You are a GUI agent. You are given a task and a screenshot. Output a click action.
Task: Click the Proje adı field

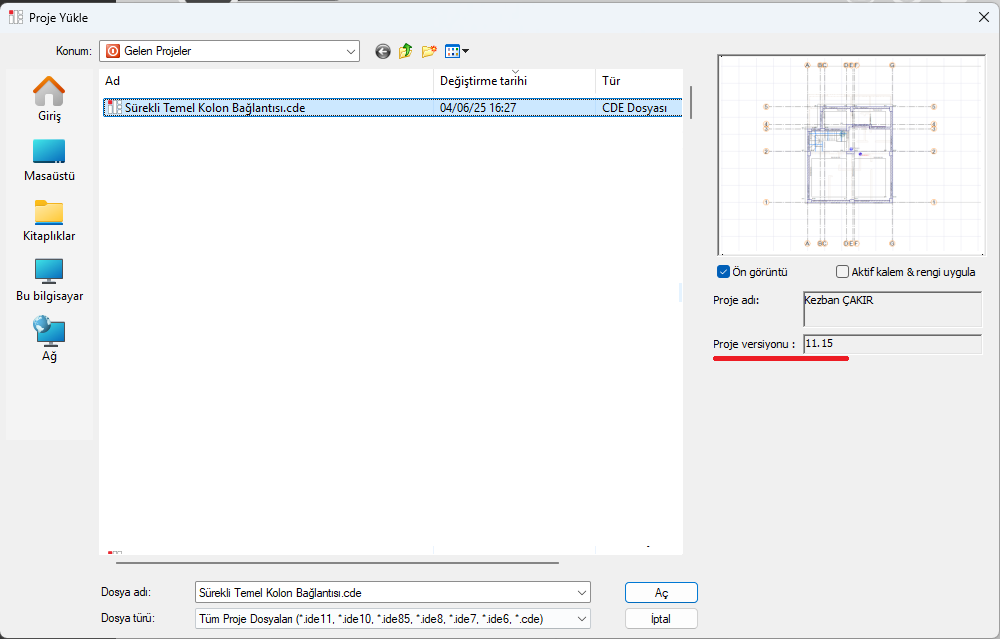click(x=892, y=309)
